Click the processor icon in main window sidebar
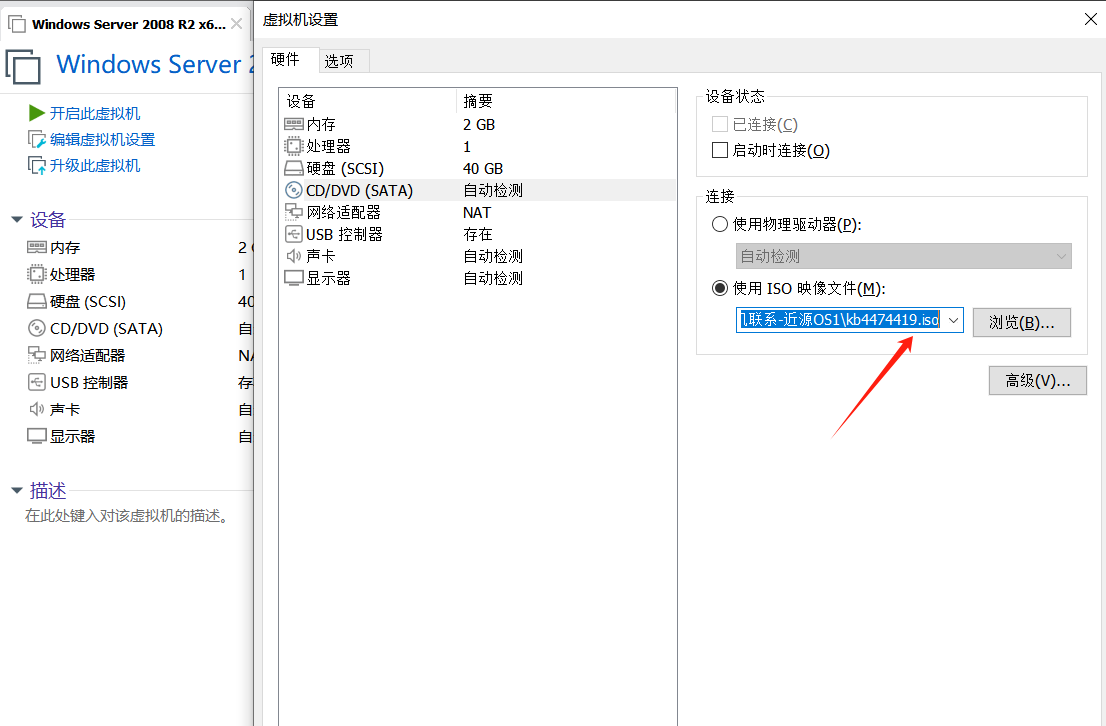 (x=37, y=274)
